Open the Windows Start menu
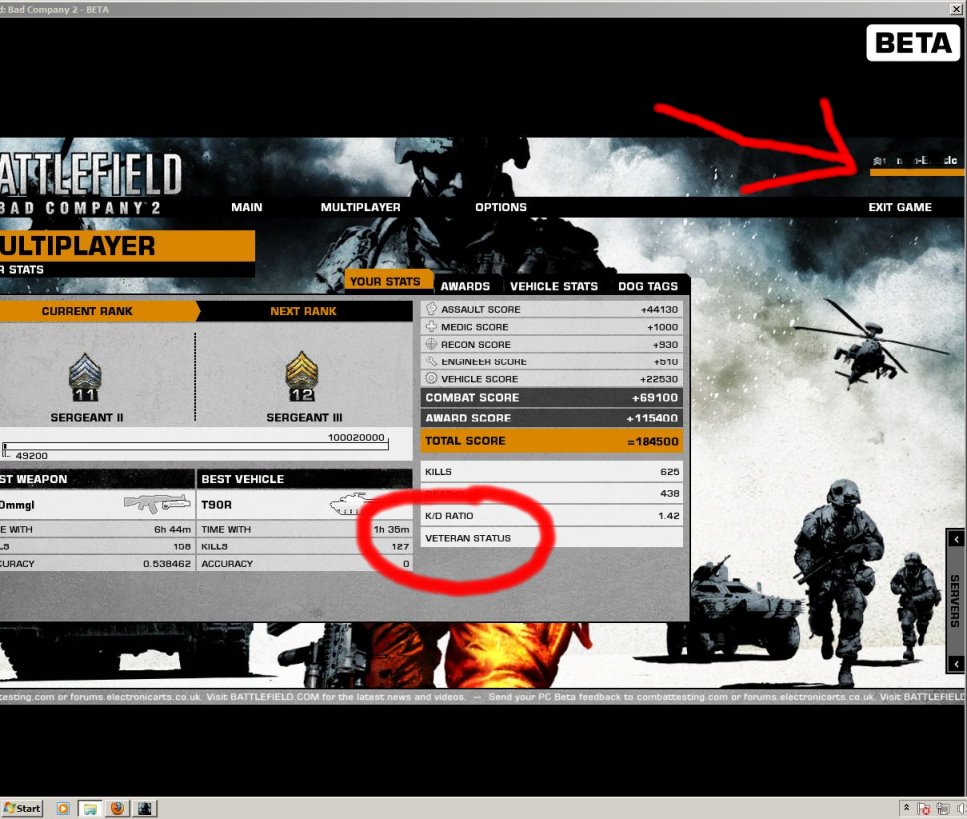The width and height of the screenshot is (967, 819). pos(22,808)
